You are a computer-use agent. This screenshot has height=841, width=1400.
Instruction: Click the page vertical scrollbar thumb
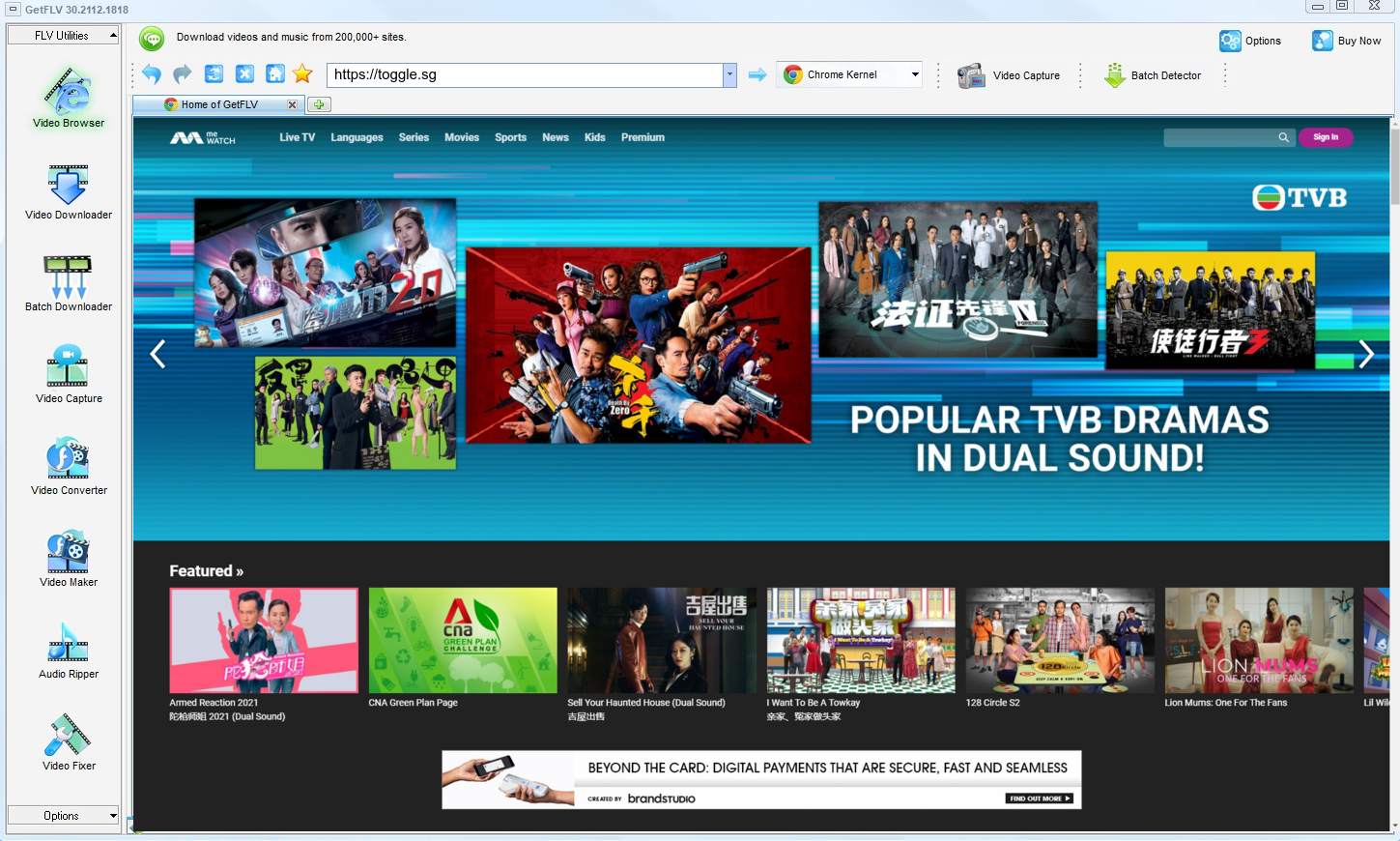point(1394,166)
